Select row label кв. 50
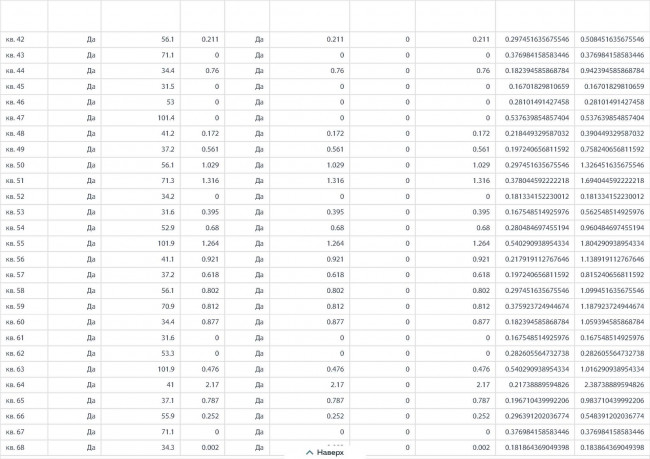 15,165
